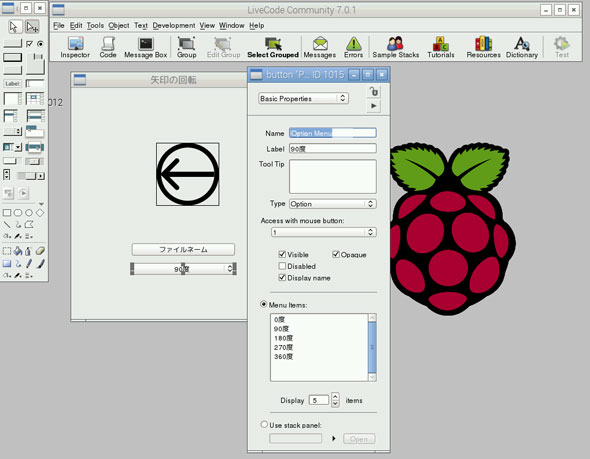Open the Text menu
This screenshot has height=459, width=590.
click(141, 26)
